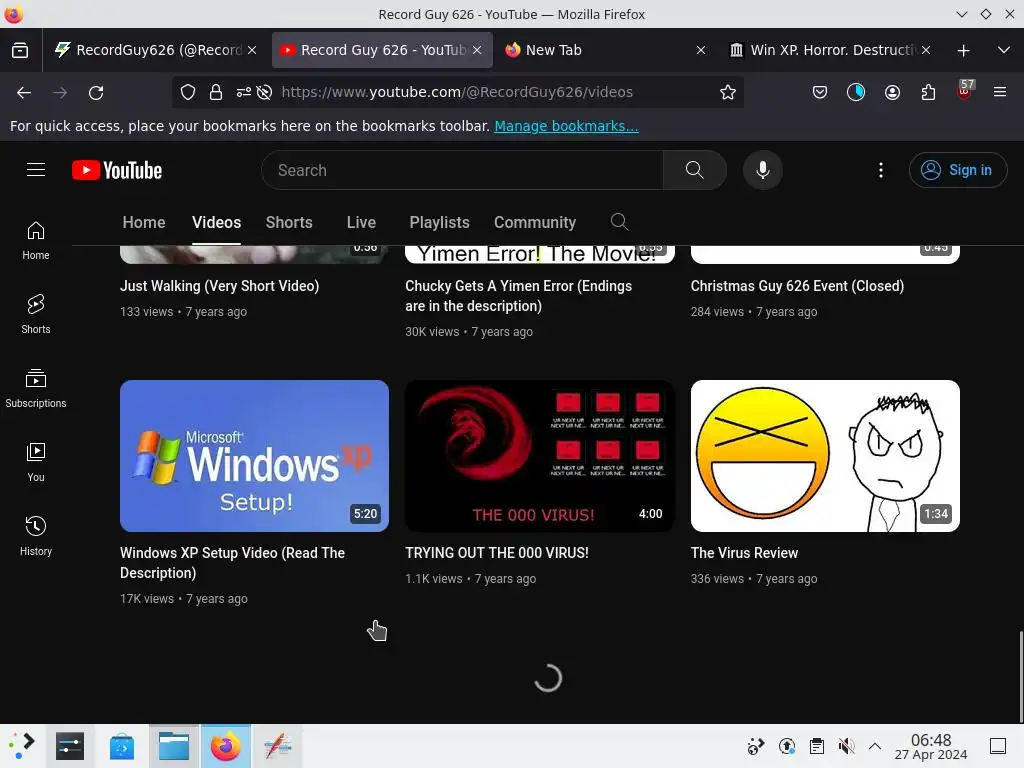Open the Firefox account icon

892,92
